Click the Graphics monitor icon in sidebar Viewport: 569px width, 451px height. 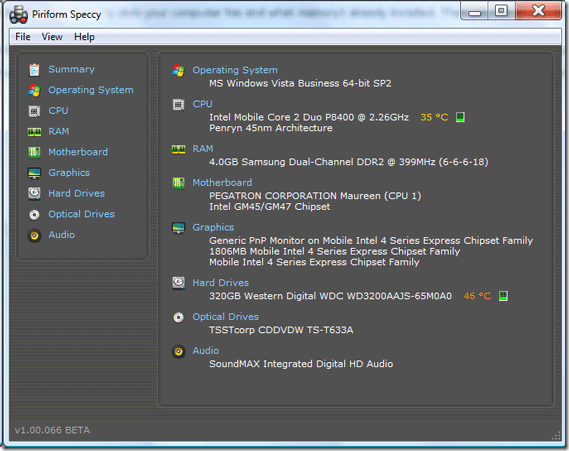click(34, 173)
